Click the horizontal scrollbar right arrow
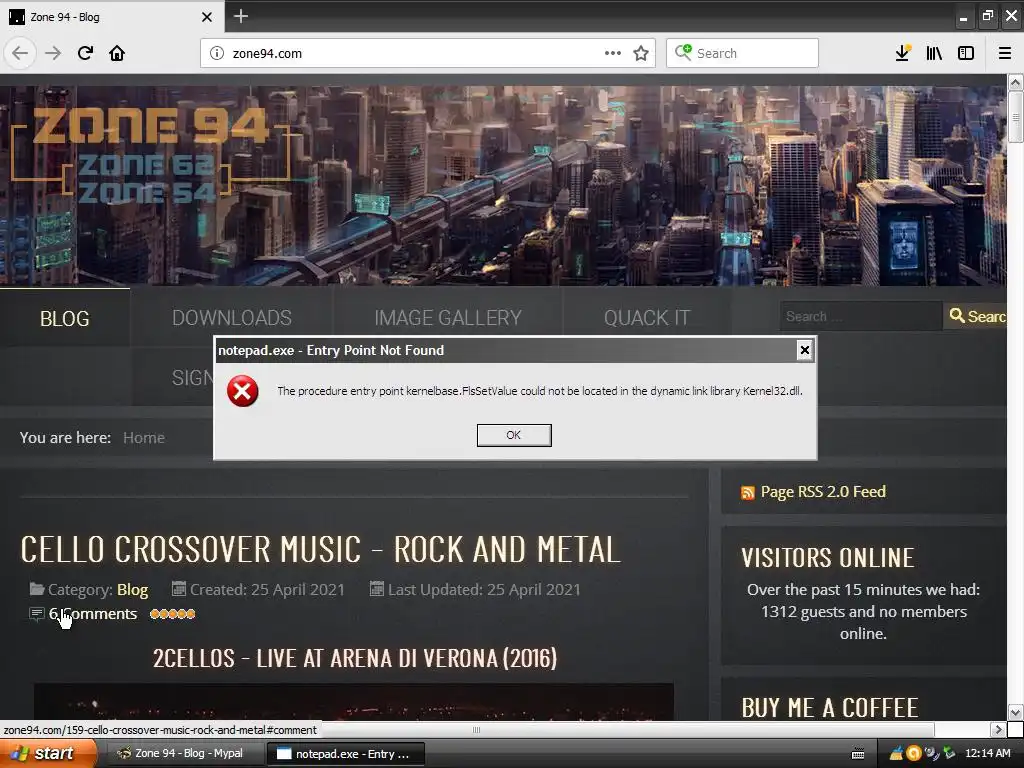 997,729
